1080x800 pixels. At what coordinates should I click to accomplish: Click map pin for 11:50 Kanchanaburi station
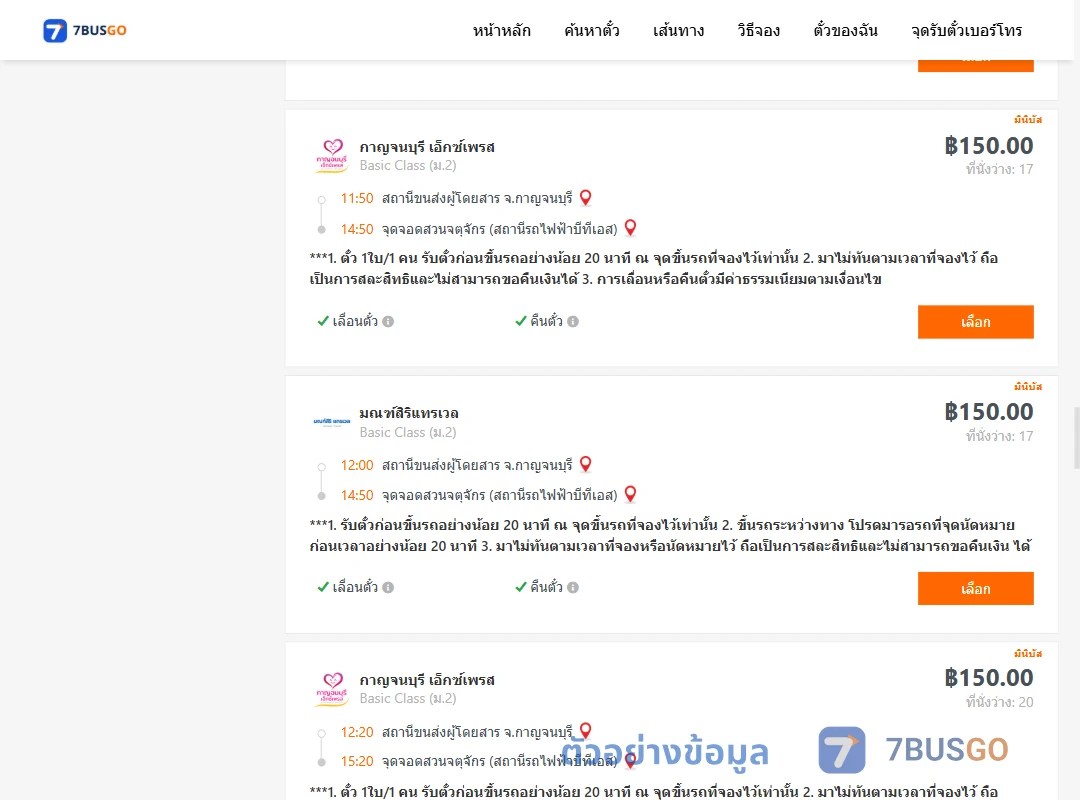click(x=585, y=198)
